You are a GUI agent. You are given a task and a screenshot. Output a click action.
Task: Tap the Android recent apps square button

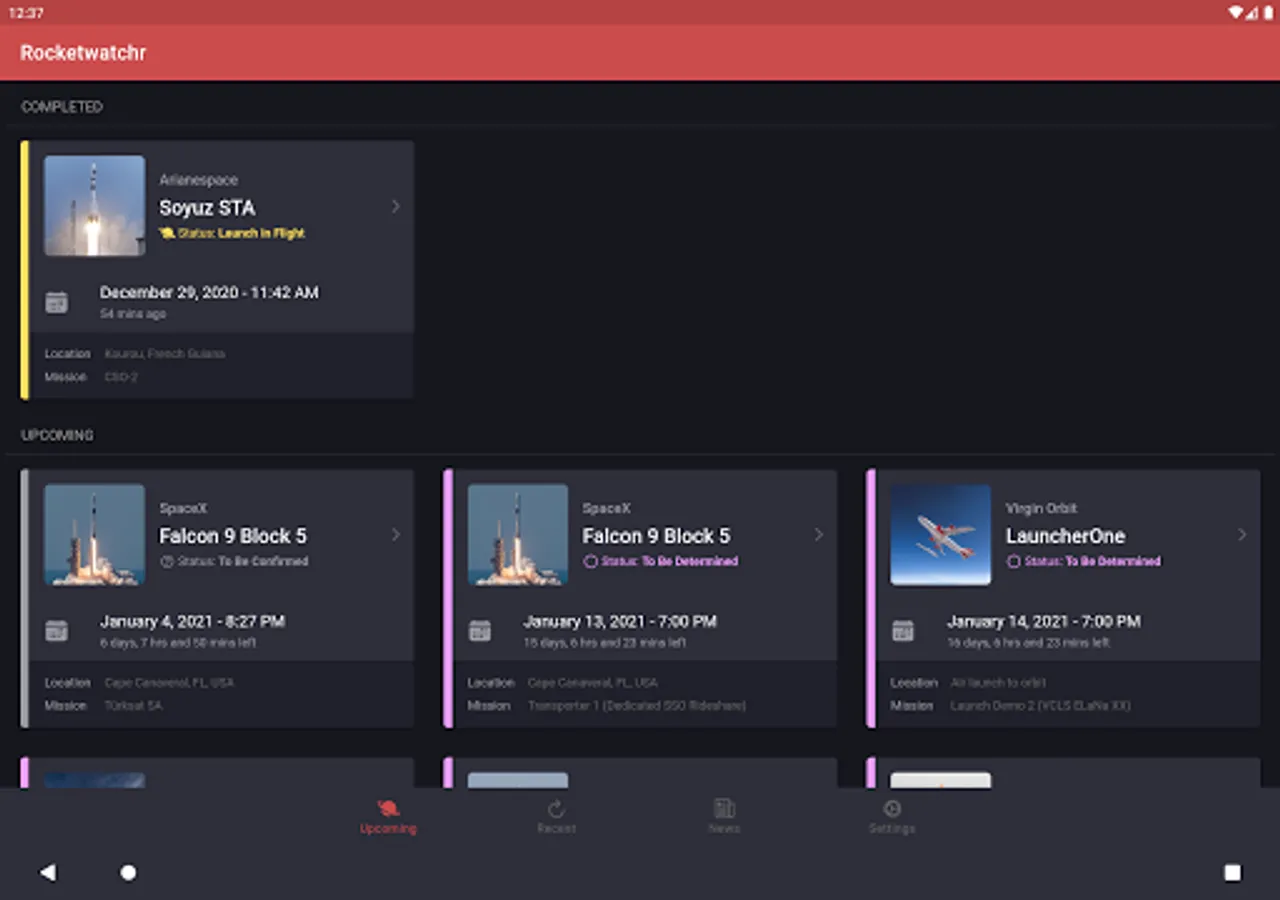point(1232,872)
